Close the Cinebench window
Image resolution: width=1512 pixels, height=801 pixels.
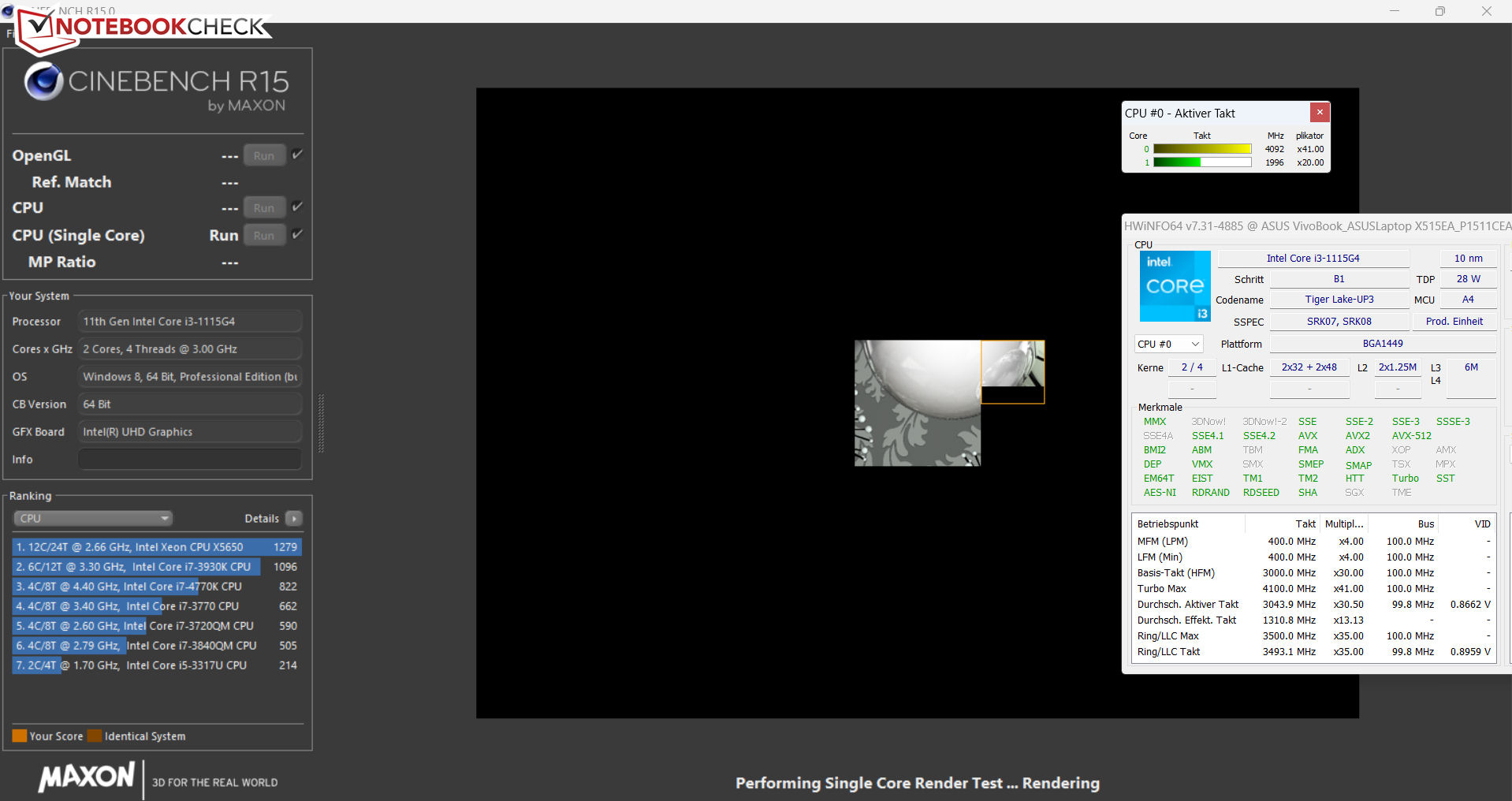click(1487, 11)
